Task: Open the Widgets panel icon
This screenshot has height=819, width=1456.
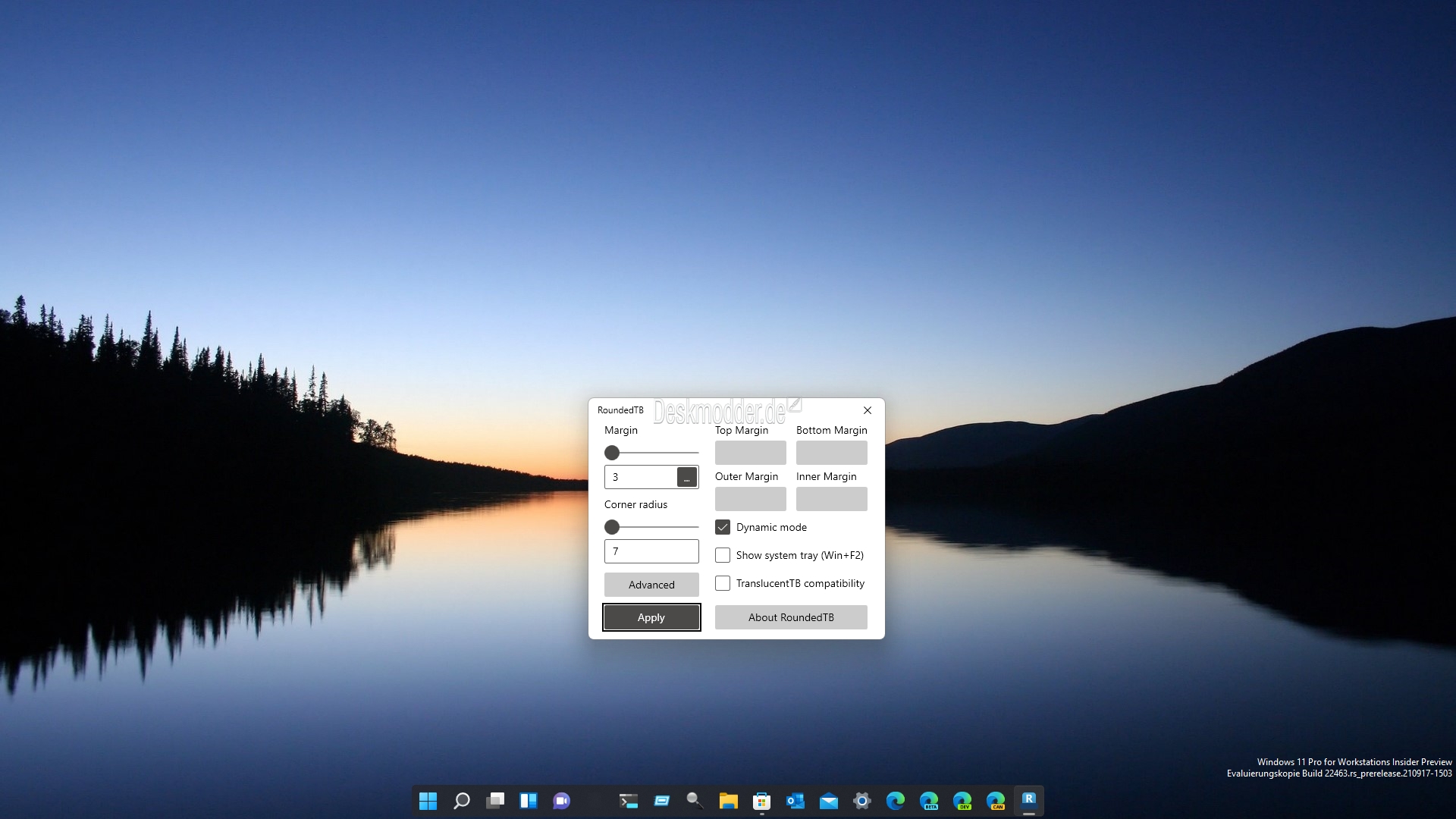Action: [x=528, y=801]
